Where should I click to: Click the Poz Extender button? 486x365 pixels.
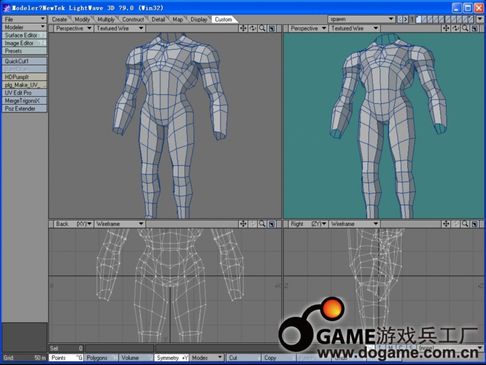tap(24, 109)
